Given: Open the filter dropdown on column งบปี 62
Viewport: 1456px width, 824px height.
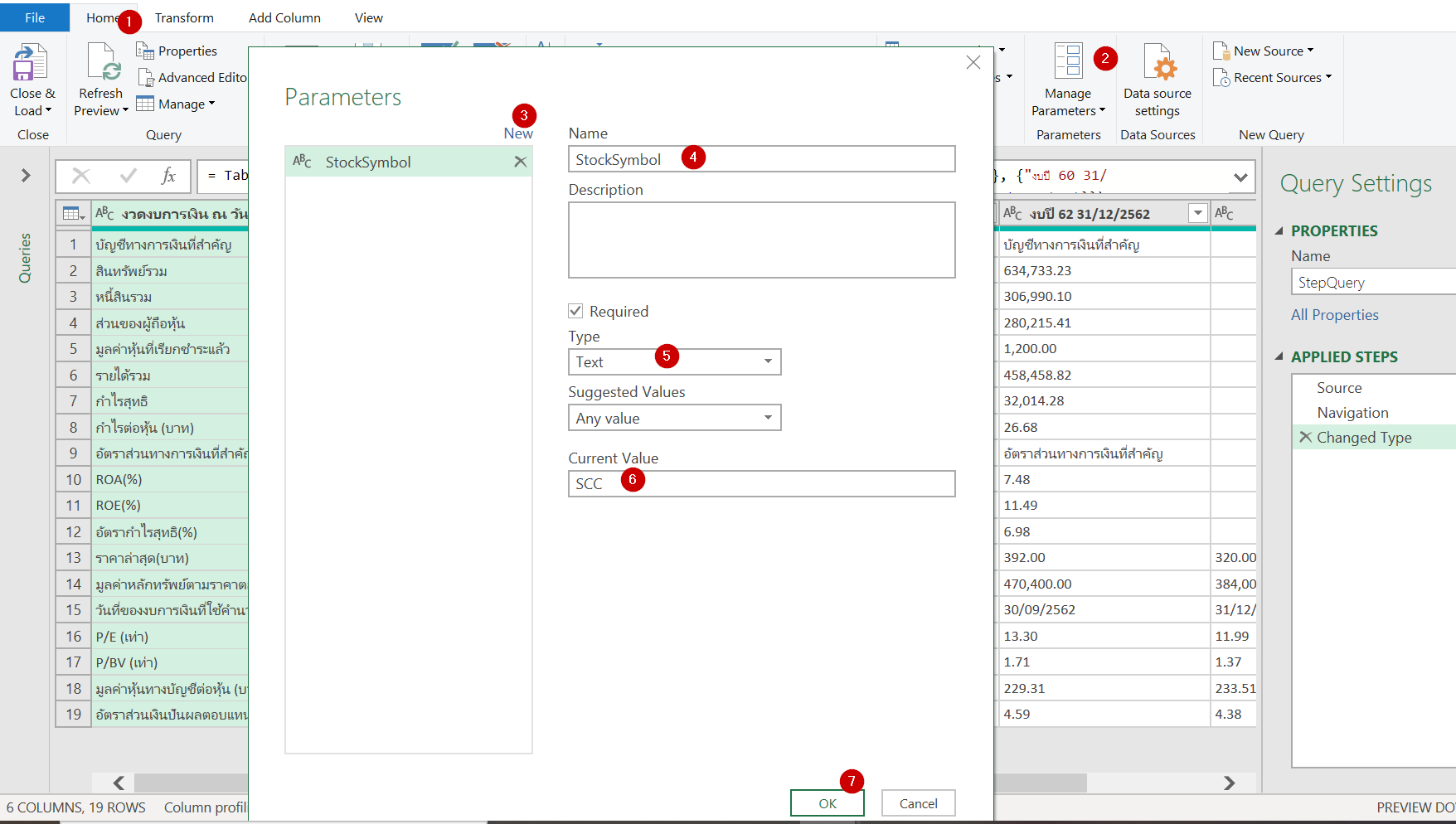Looking at the screenshot, I should click(x=1197, y=213).
